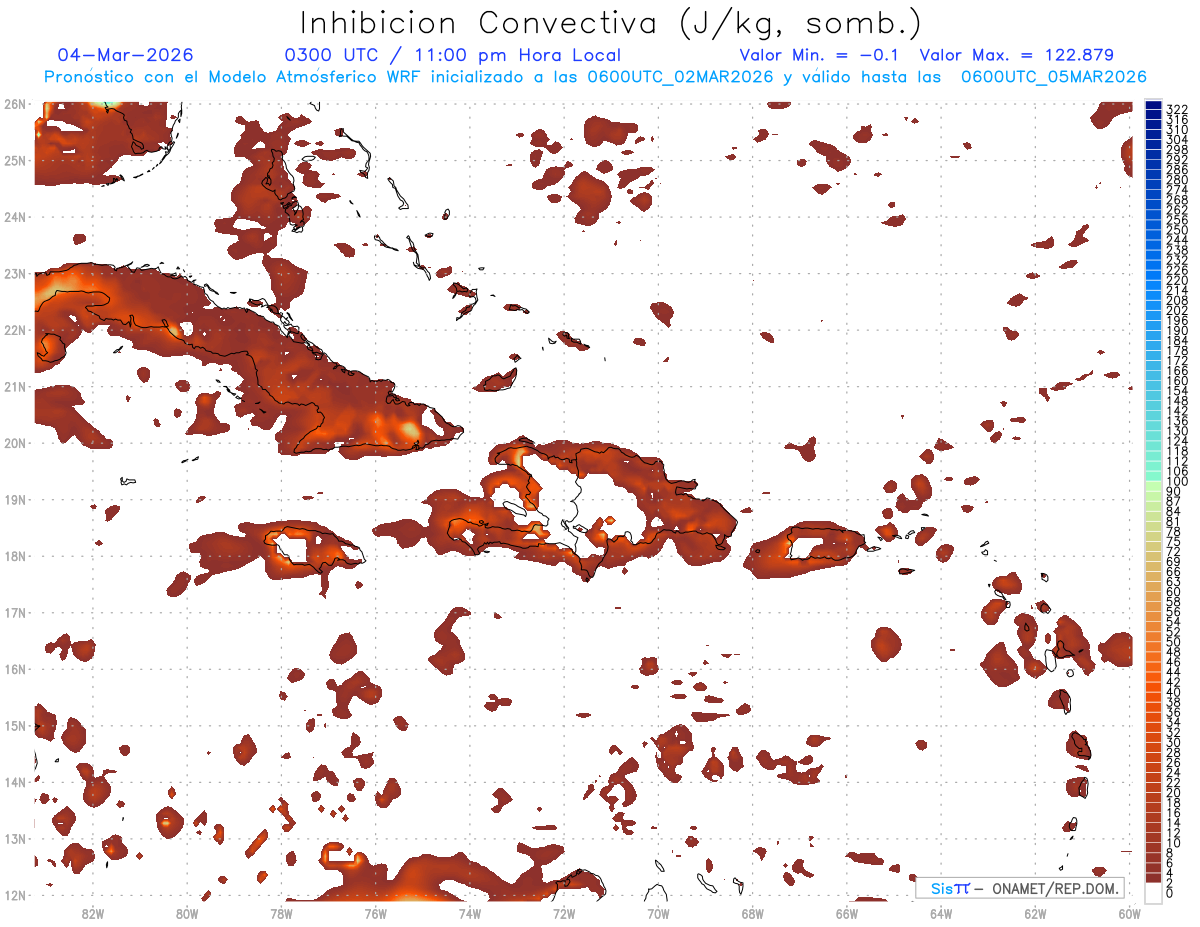This screenshot has height=927, width=1200.
Task: Click the 12N latitude label
Action: tap(14, 895)
